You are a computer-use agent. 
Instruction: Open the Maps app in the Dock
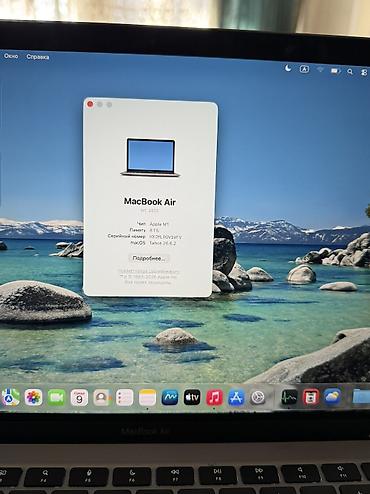click(10, 397)
